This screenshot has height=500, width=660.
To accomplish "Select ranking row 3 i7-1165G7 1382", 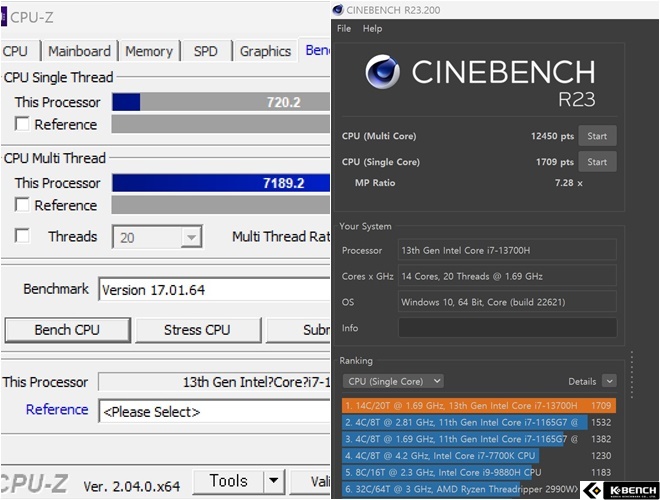I will click(x=479, y=439).
